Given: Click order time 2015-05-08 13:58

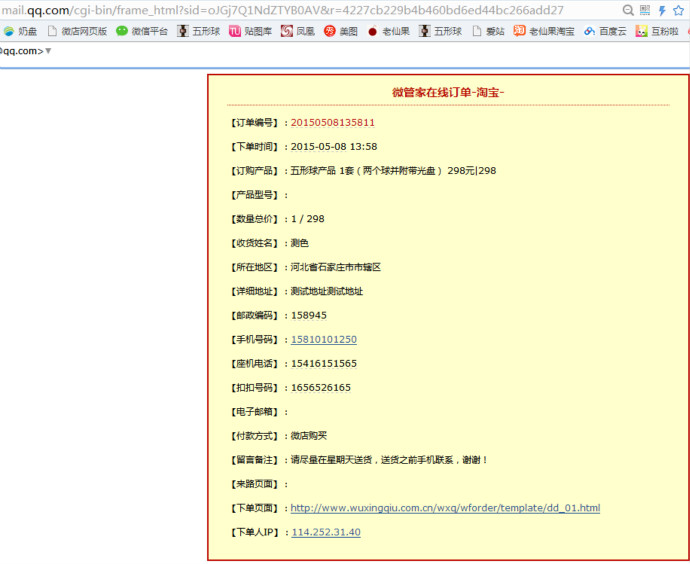Looking at the screenshot, I should point(334,147).
